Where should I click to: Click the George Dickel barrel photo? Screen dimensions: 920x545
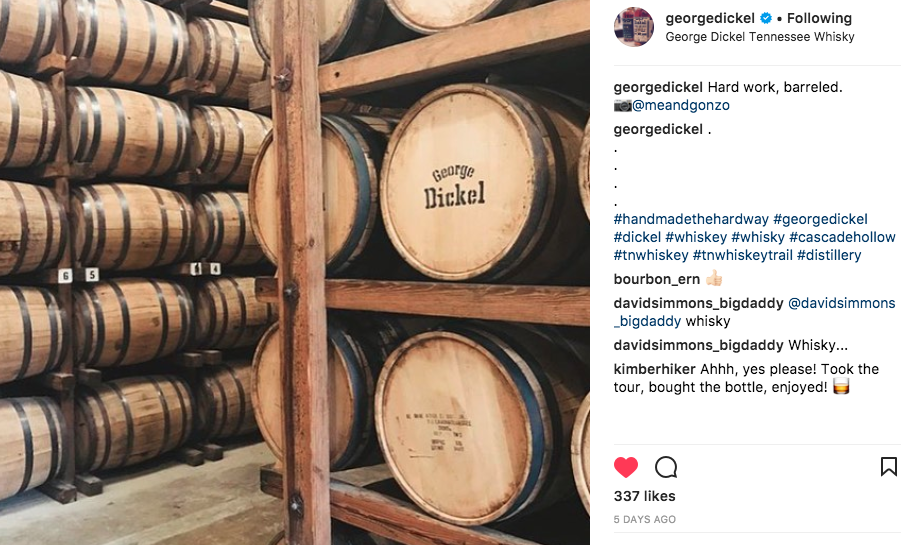tap(295, 272)
